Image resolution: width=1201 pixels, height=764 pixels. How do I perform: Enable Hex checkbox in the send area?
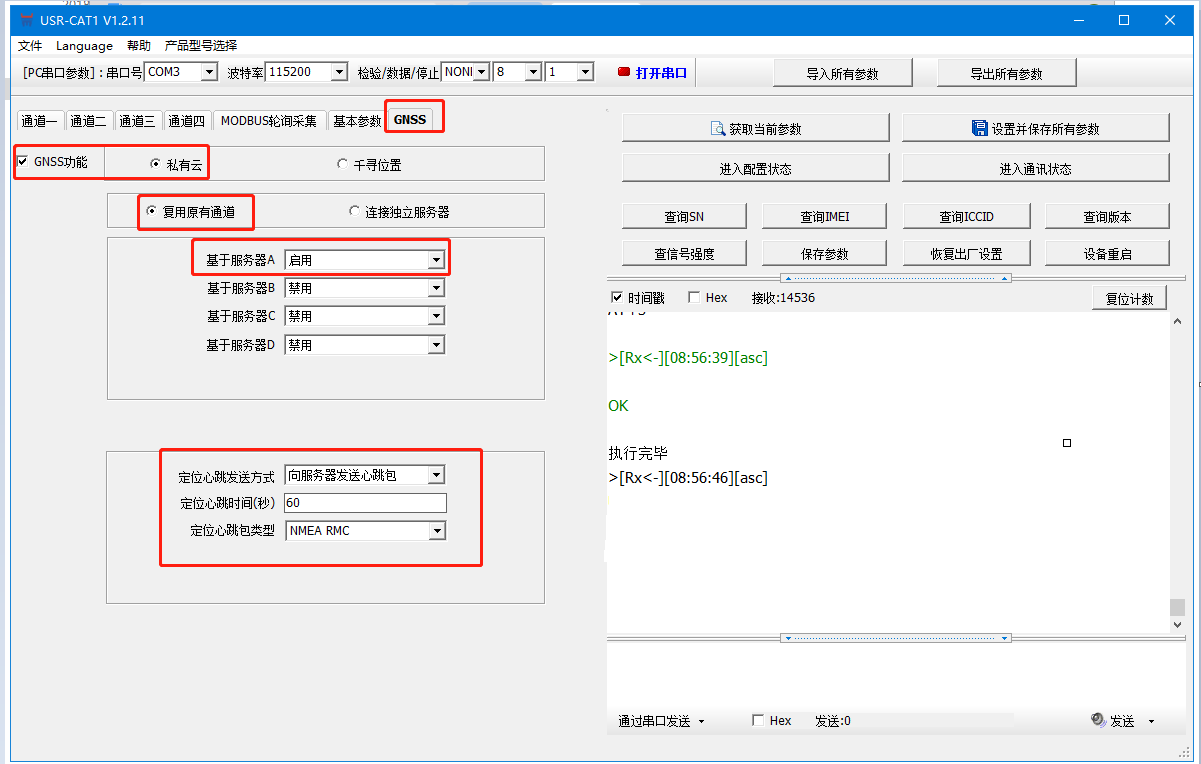[x=757, y=720]
